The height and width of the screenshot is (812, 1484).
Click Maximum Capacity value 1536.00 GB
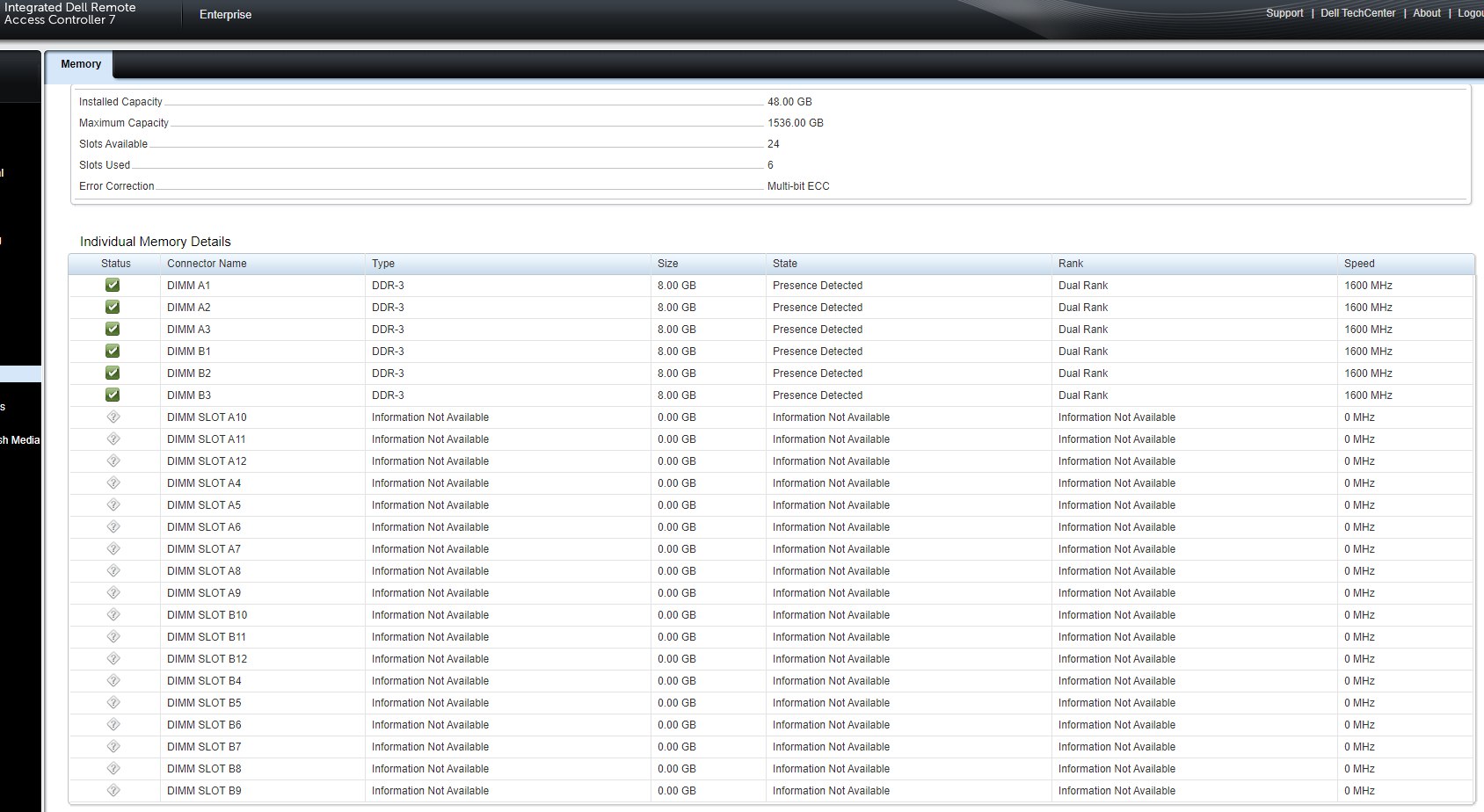click(796, 123)
